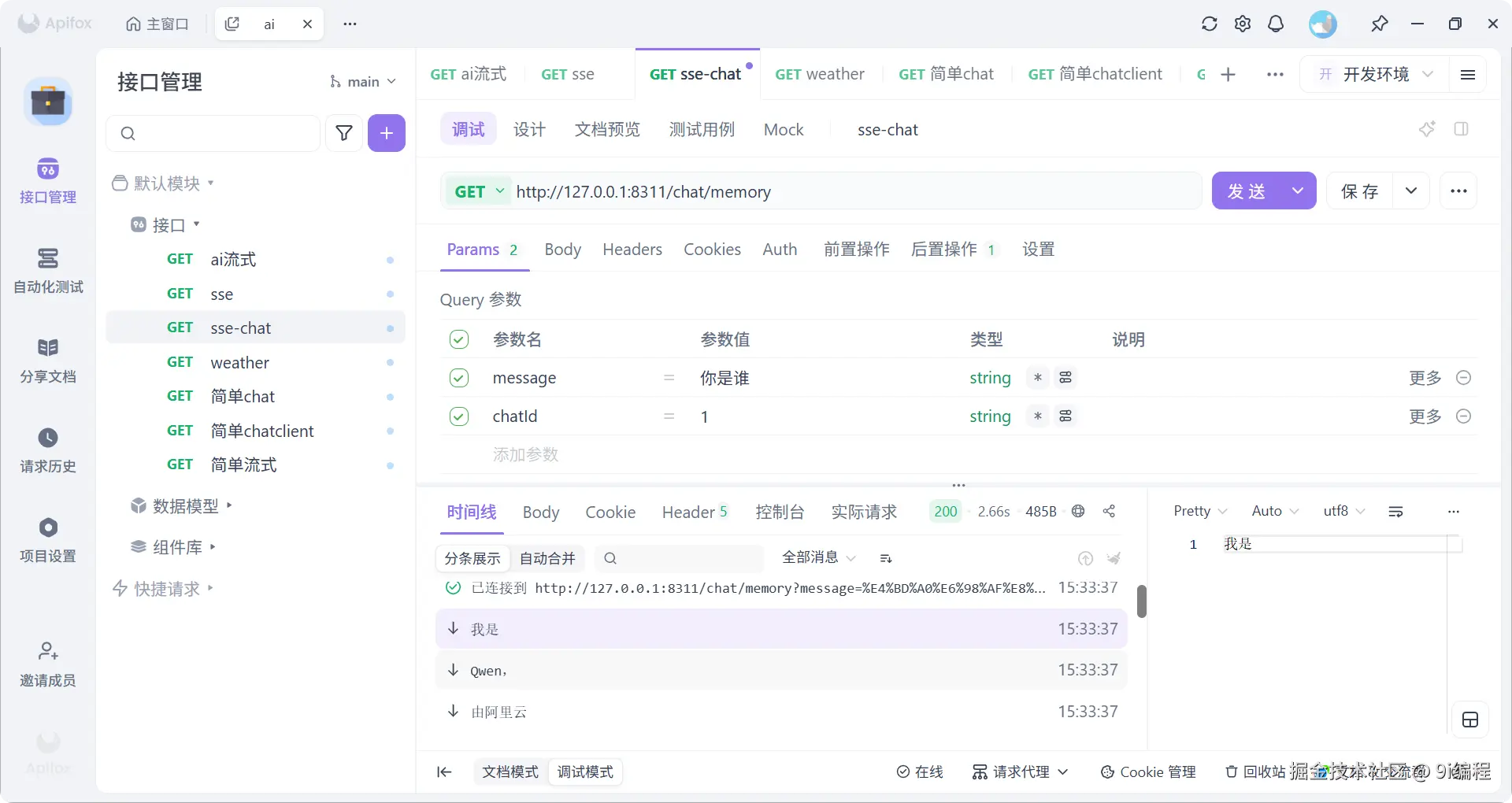Click the purple plus add button
The image size is (1512, 803).
click(x=387, y=133)
